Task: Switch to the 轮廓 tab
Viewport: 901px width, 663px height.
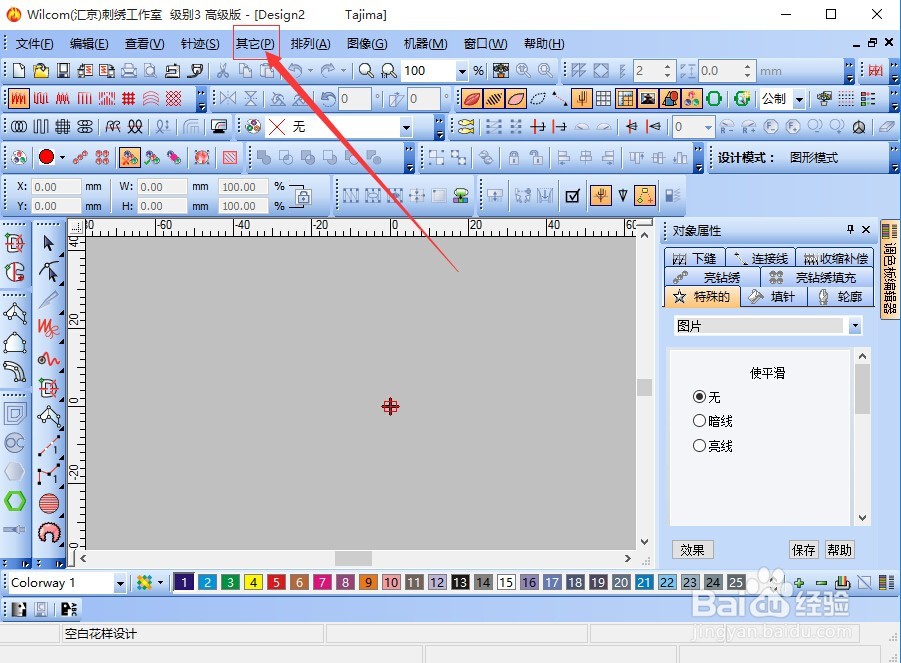Action: [841, 296]
